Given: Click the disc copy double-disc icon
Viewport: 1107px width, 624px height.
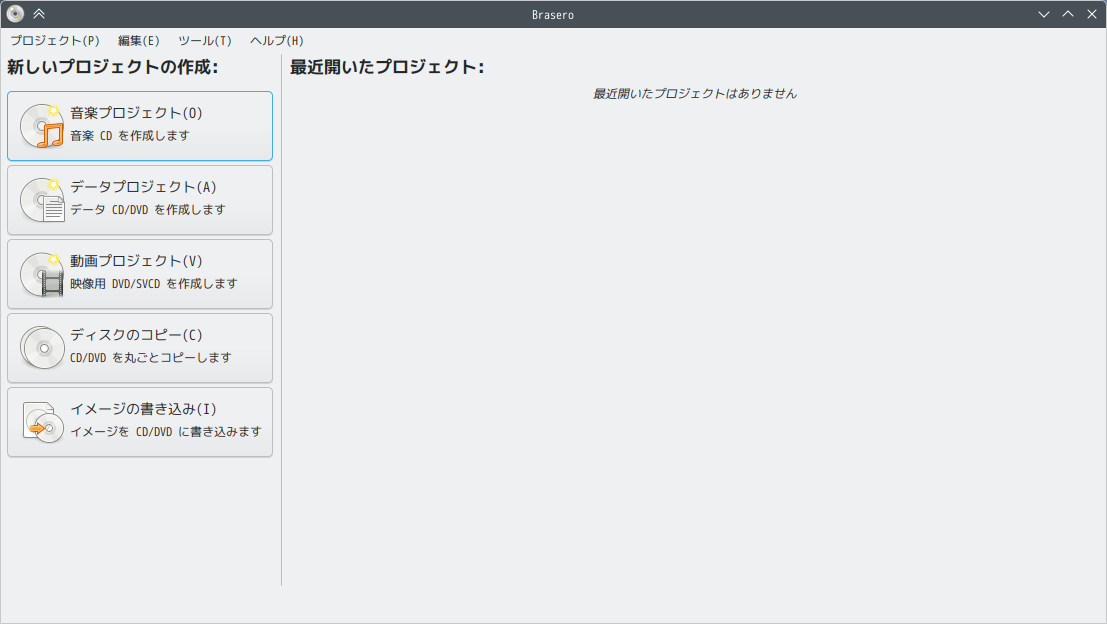Looking at the screenshot, I should pos(42,348).
